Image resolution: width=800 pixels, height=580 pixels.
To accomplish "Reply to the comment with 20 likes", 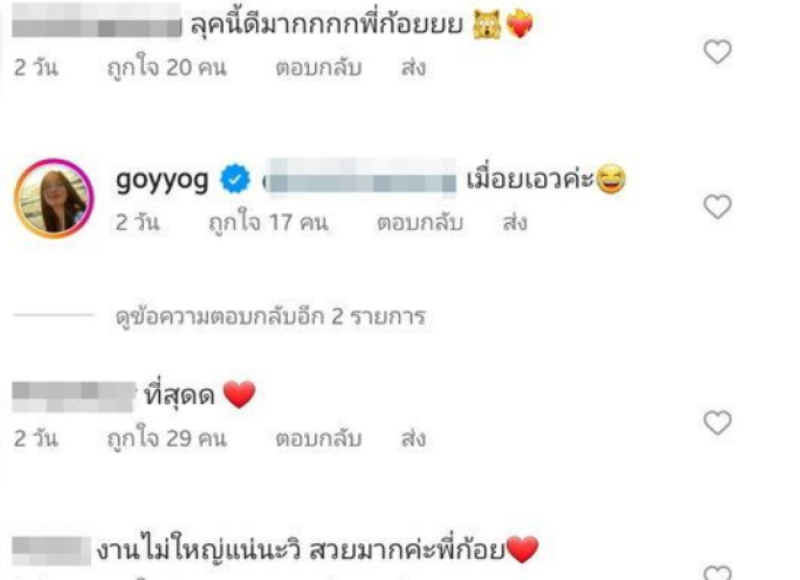I will [318, 68].
